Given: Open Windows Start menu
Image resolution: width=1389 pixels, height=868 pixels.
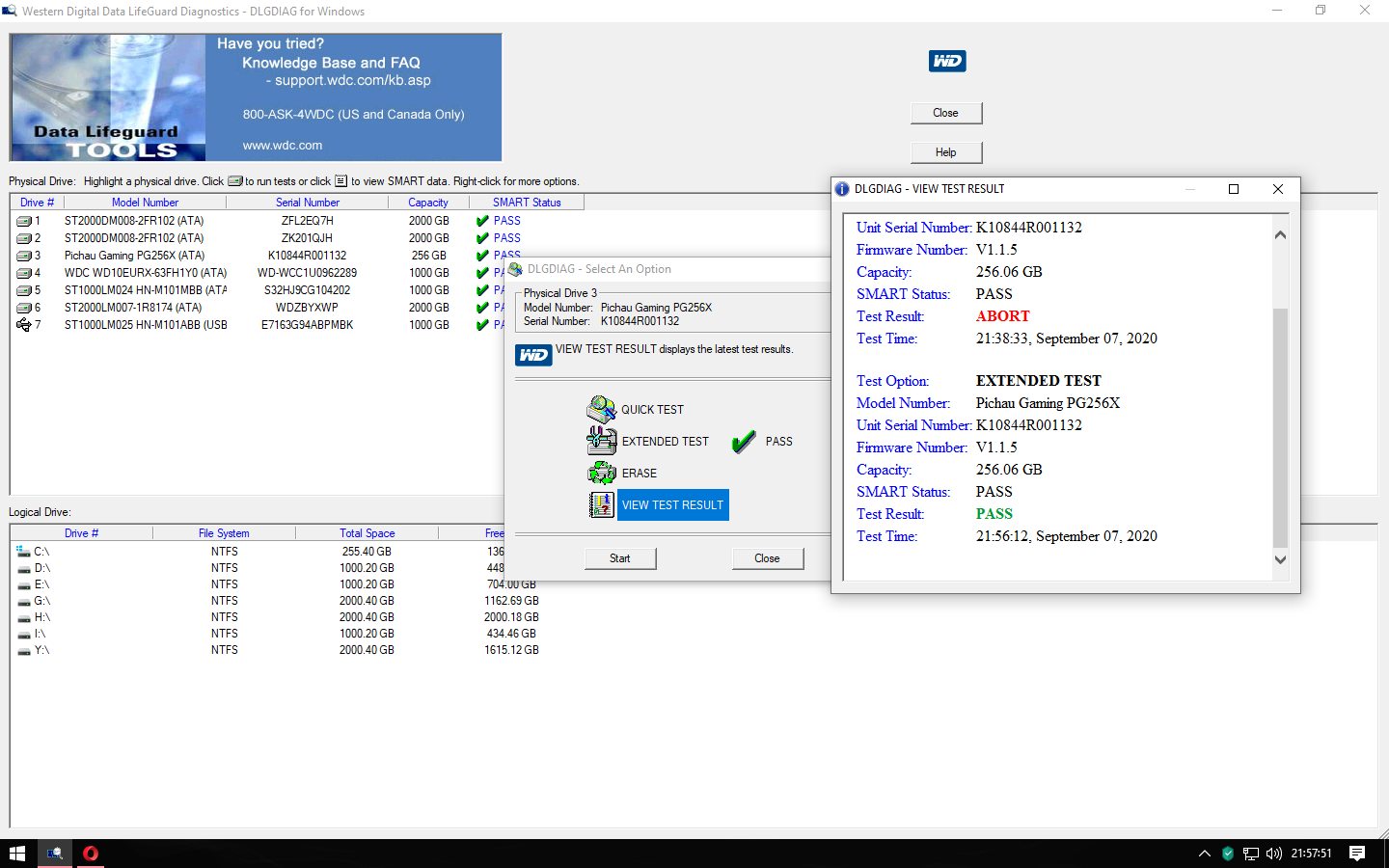Looking at the screenshot, I should [17, 854].
